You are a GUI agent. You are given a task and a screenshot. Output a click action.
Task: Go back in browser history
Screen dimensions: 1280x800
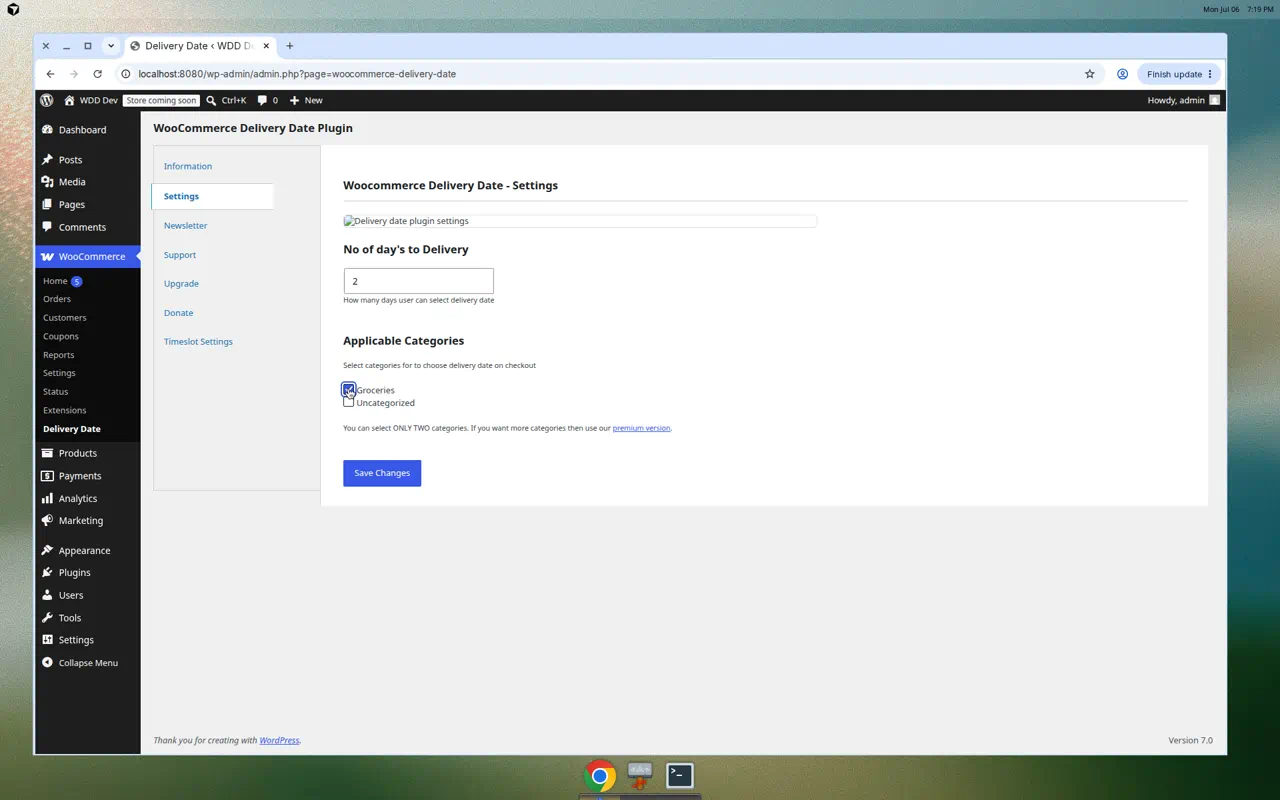[x=50, y=74]
